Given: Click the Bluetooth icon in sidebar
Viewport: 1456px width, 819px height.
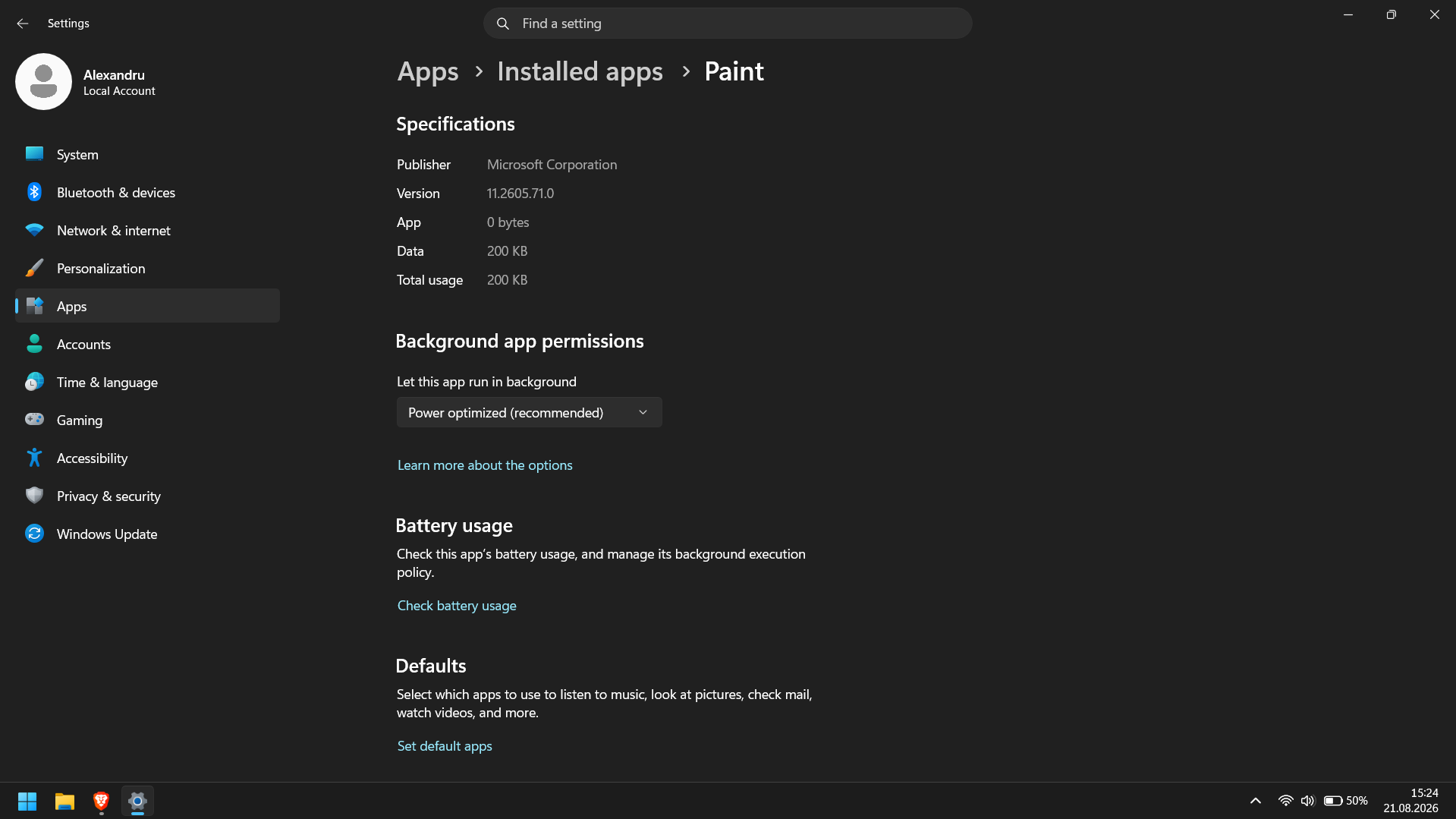Looking at the screenshot, I should (34, 192).
